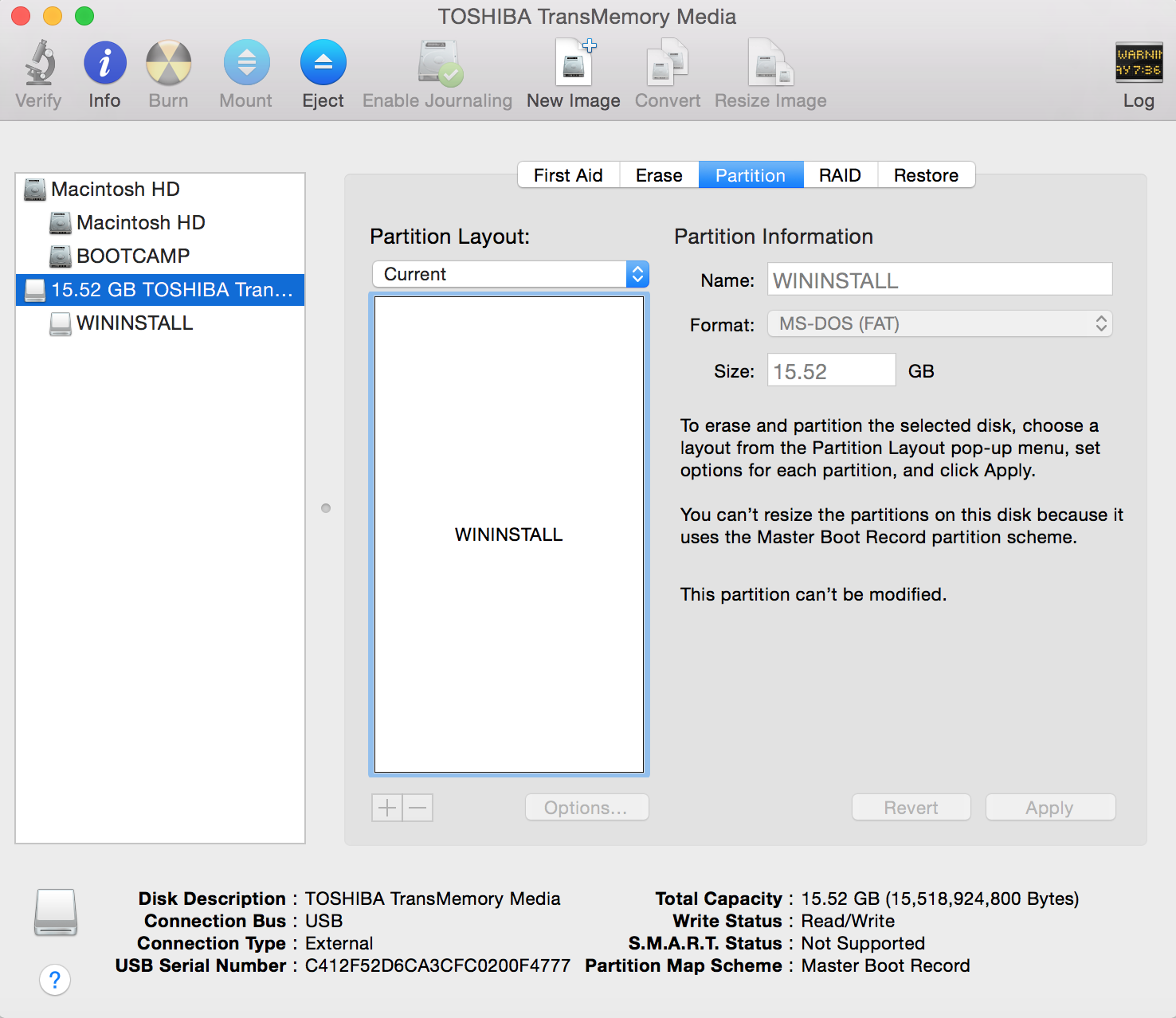Click the Write Status Read/Write value
This screenshot has width=1176, height=1018.
coord(848,921)
